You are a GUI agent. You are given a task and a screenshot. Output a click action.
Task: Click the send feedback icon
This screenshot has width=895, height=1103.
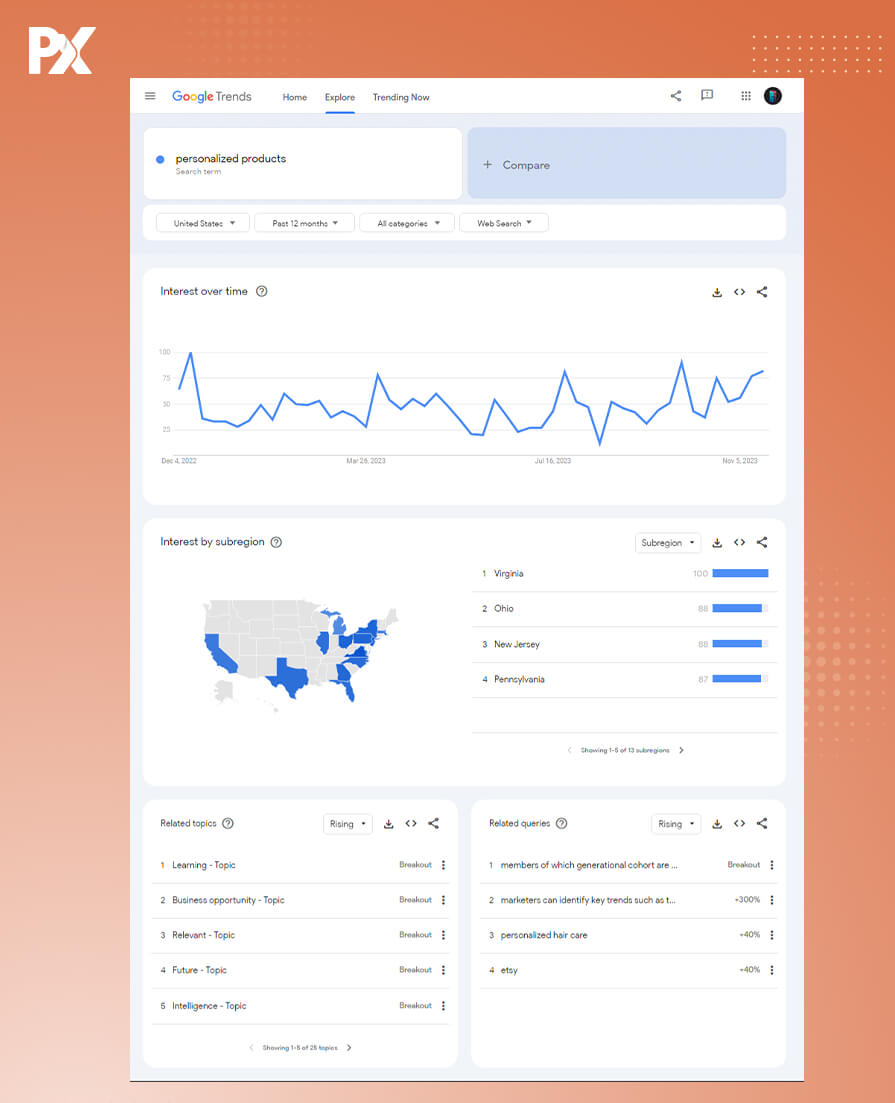point(707,96)
